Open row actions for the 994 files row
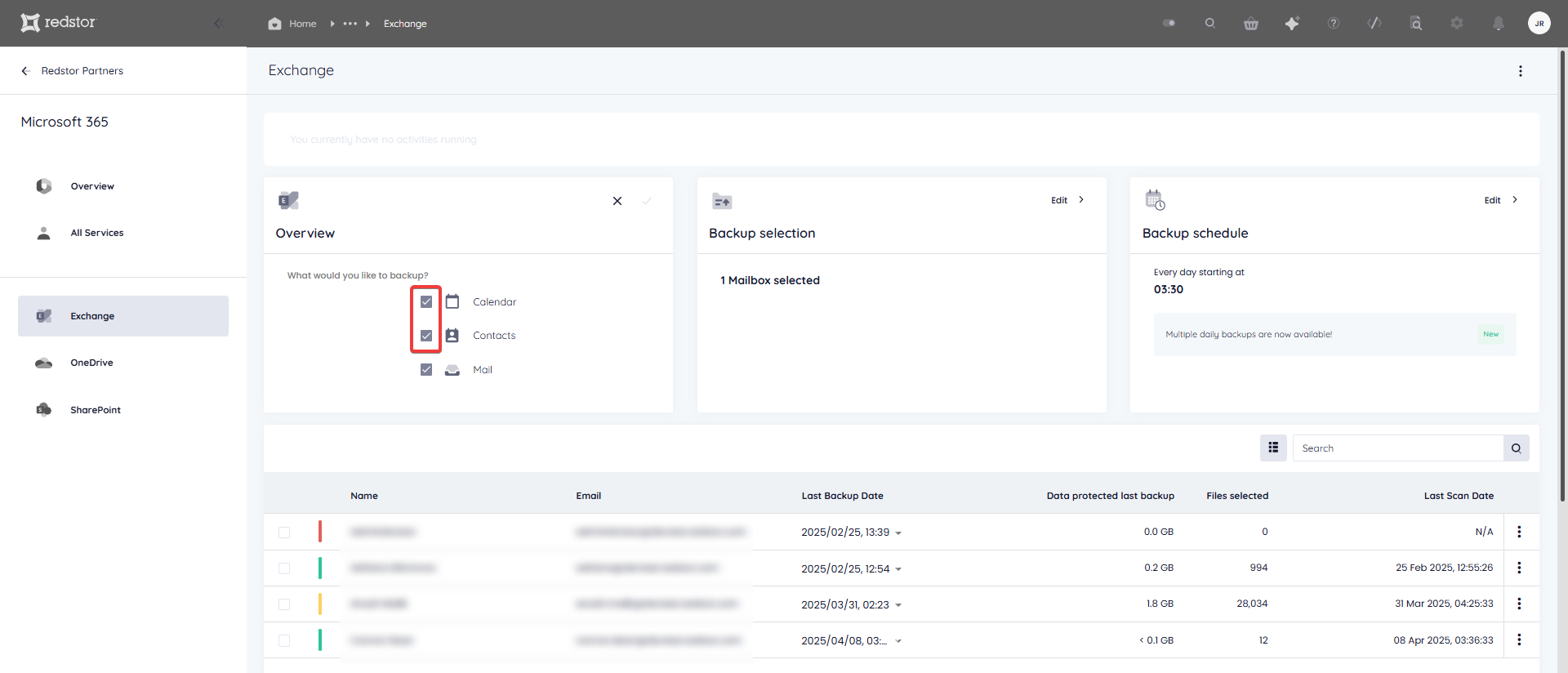This screenshot has width=1568, height=673. tap(1519, 568)
